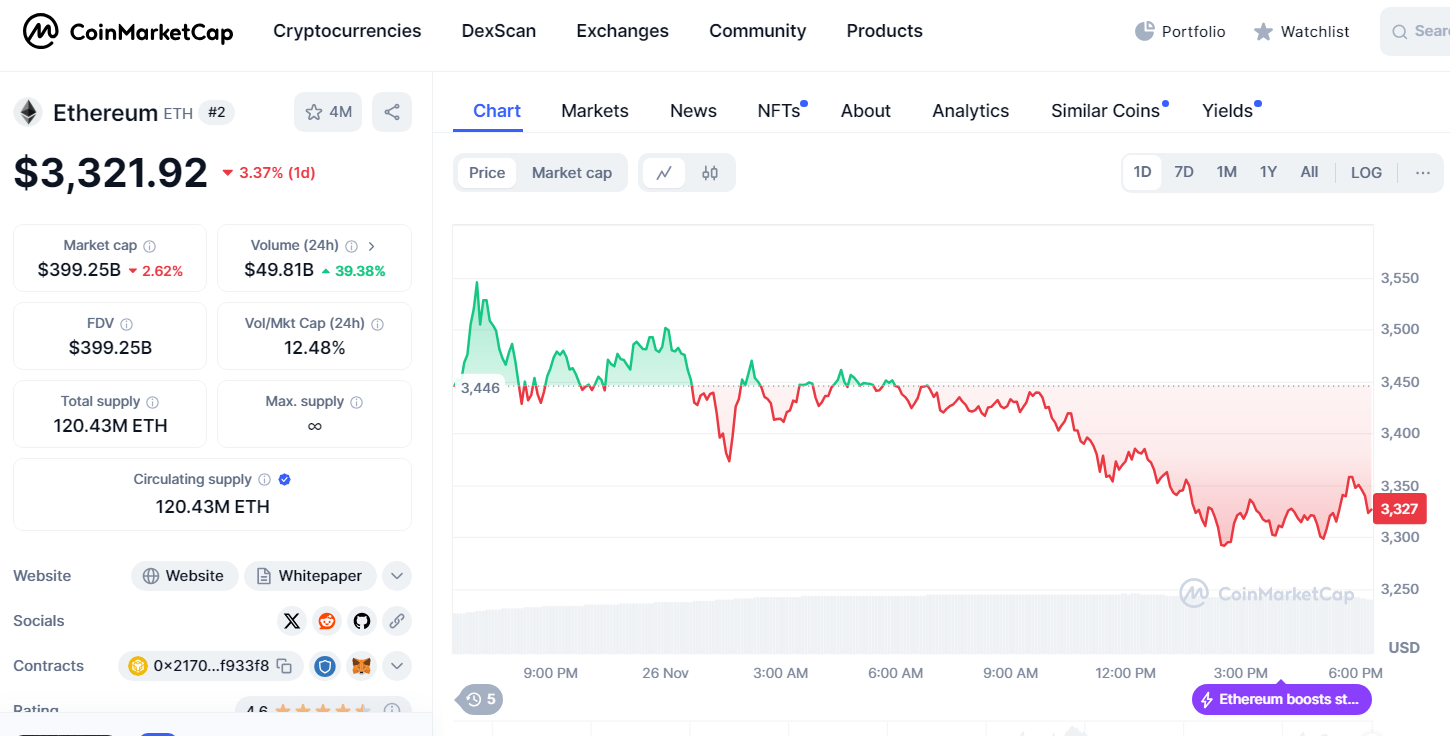This screenshot has height=736, width=1450.
Task: Set chart range to 1Y
Action: pos(1268,172)
